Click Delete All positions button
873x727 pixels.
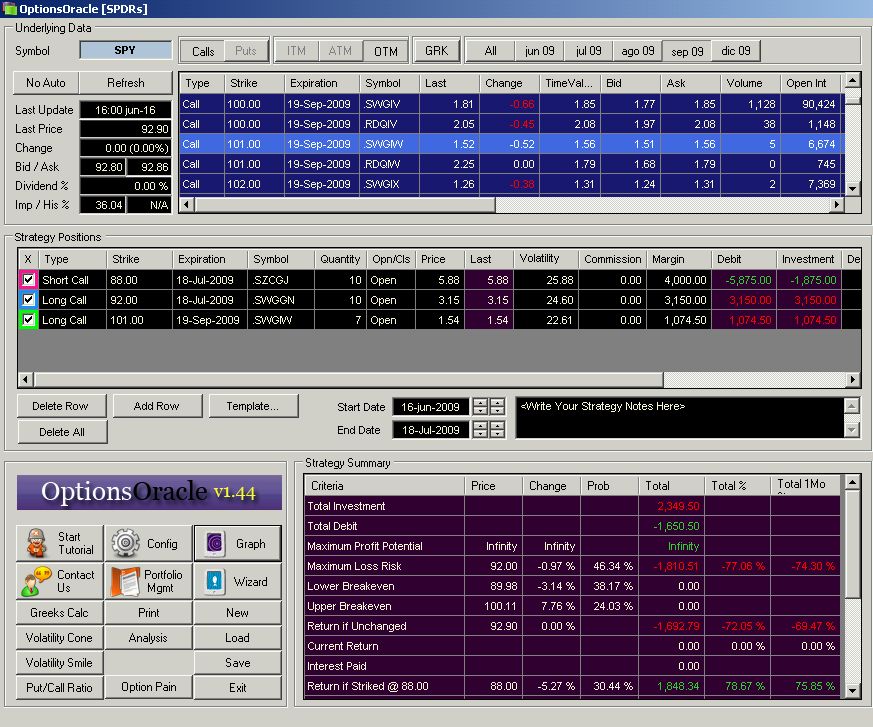62,432
